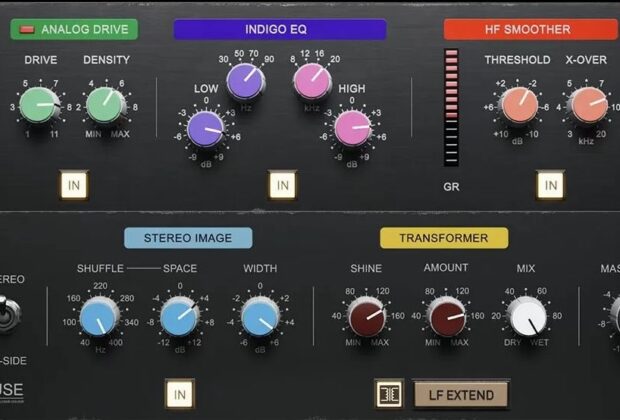Click the white Dry/Wet Mix knob
Image resolution: width=620 pixels, height=420 pixels.
point(527,317)
